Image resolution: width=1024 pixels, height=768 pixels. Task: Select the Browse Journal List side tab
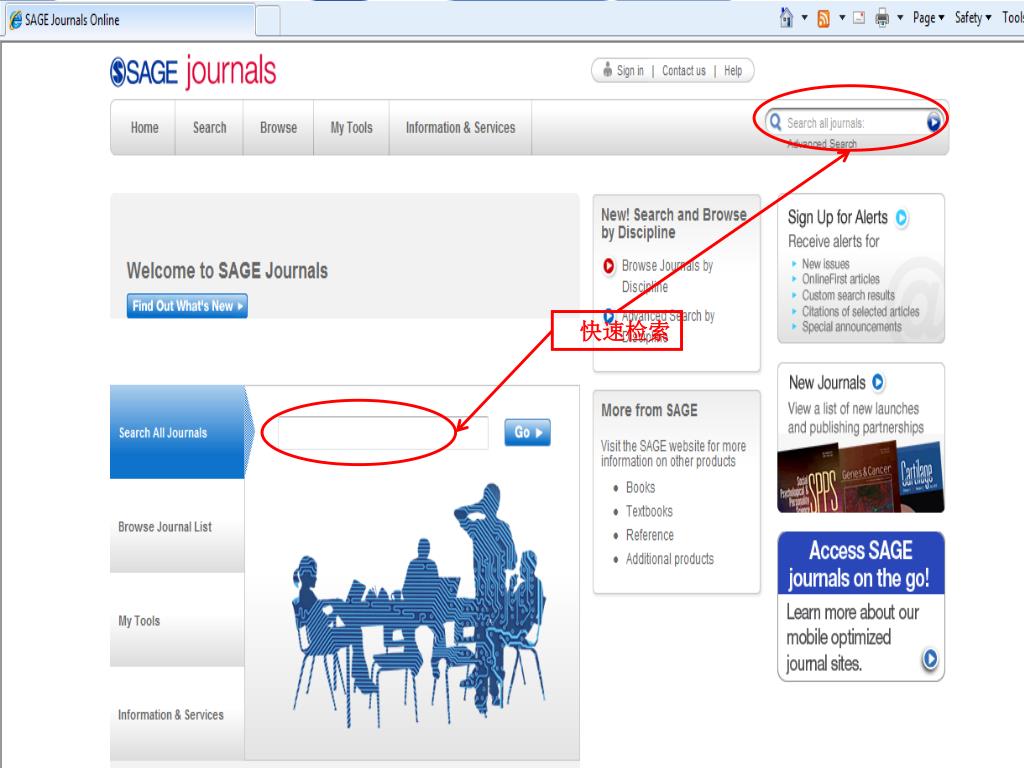coord(178,526)
